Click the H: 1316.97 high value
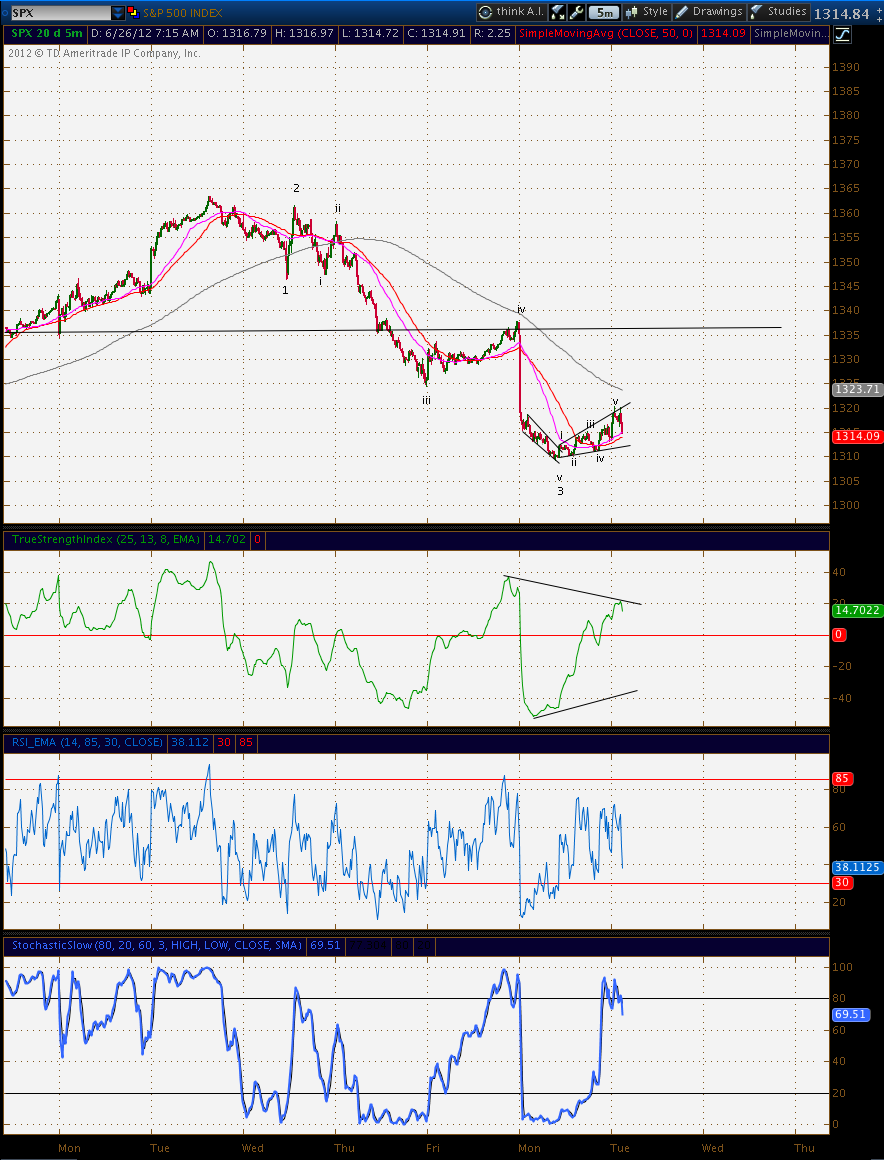884x1160 pixels. 303,33
